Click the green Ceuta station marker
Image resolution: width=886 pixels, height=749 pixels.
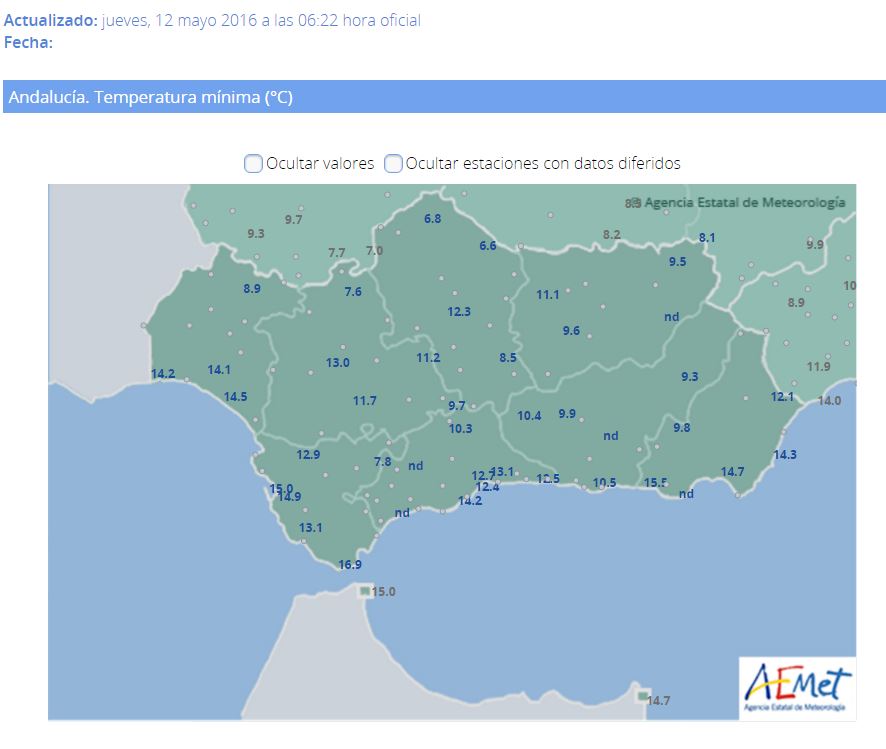364,591
